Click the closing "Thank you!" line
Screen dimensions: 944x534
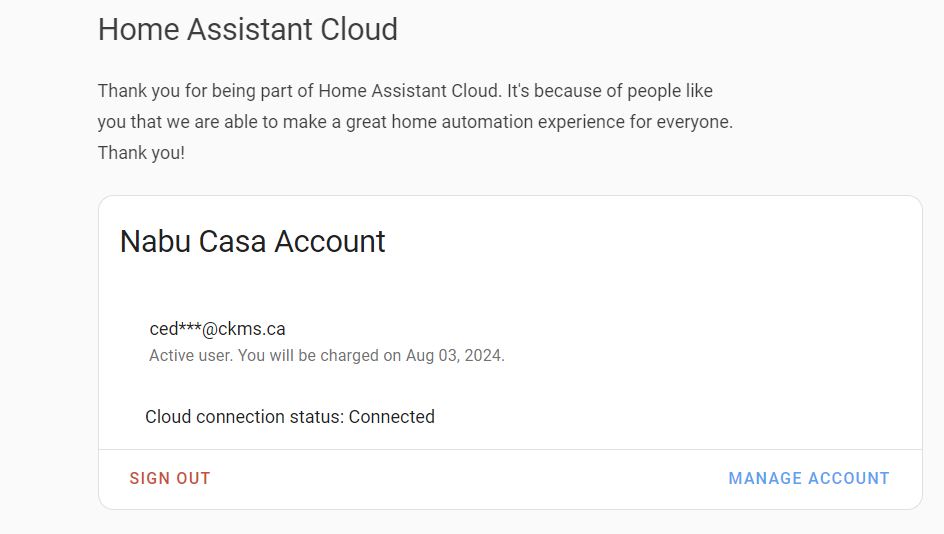[141, 154]
